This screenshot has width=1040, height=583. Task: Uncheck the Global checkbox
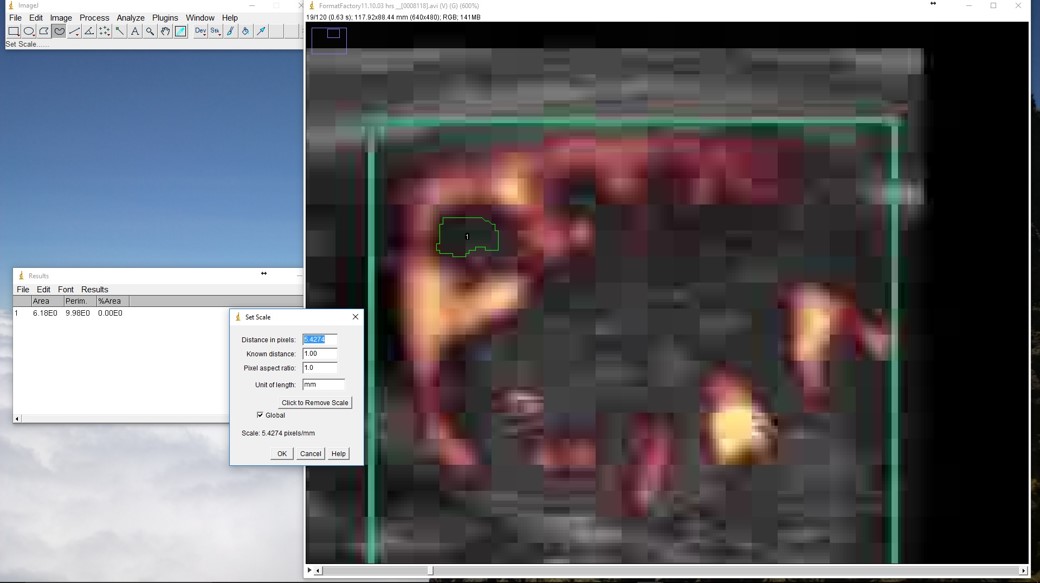[x=260, y=415]
